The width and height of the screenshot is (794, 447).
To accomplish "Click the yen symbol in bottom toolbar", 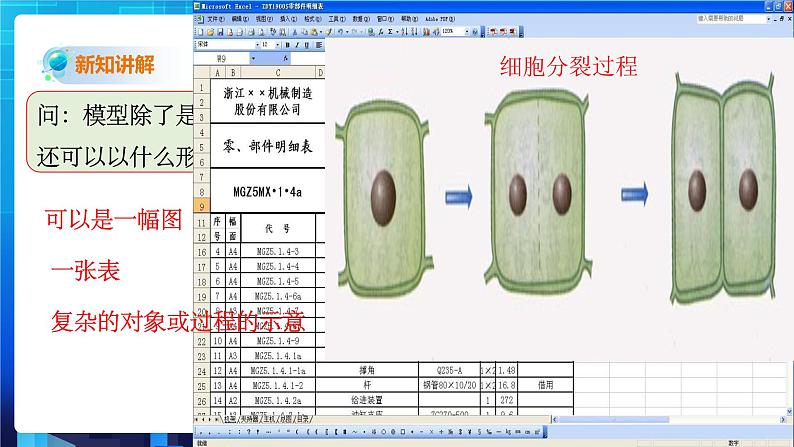I will pyautogui.click(x=470, y=432).
